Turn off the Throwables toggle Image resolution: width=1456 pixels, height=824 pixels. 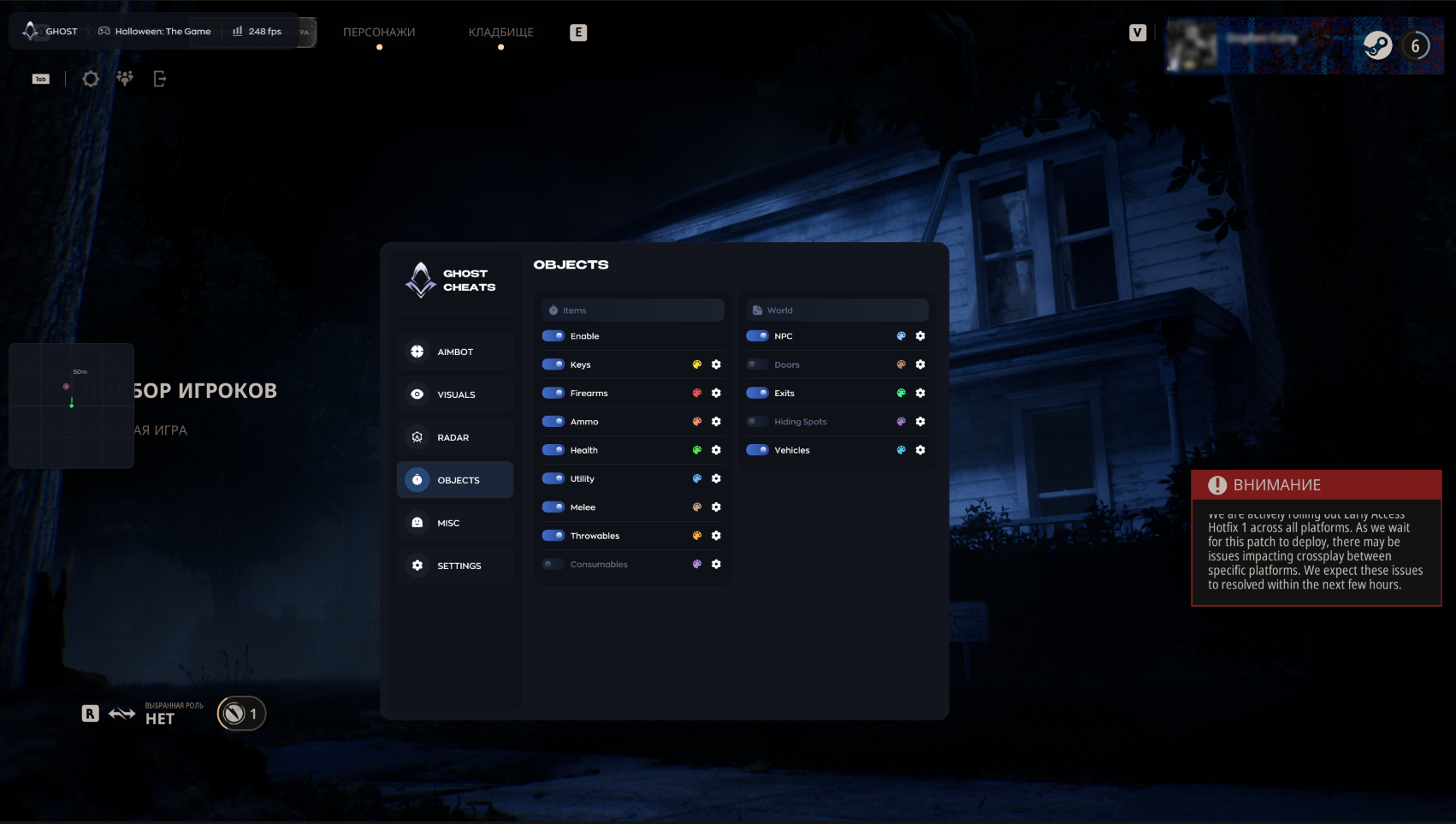553,536
